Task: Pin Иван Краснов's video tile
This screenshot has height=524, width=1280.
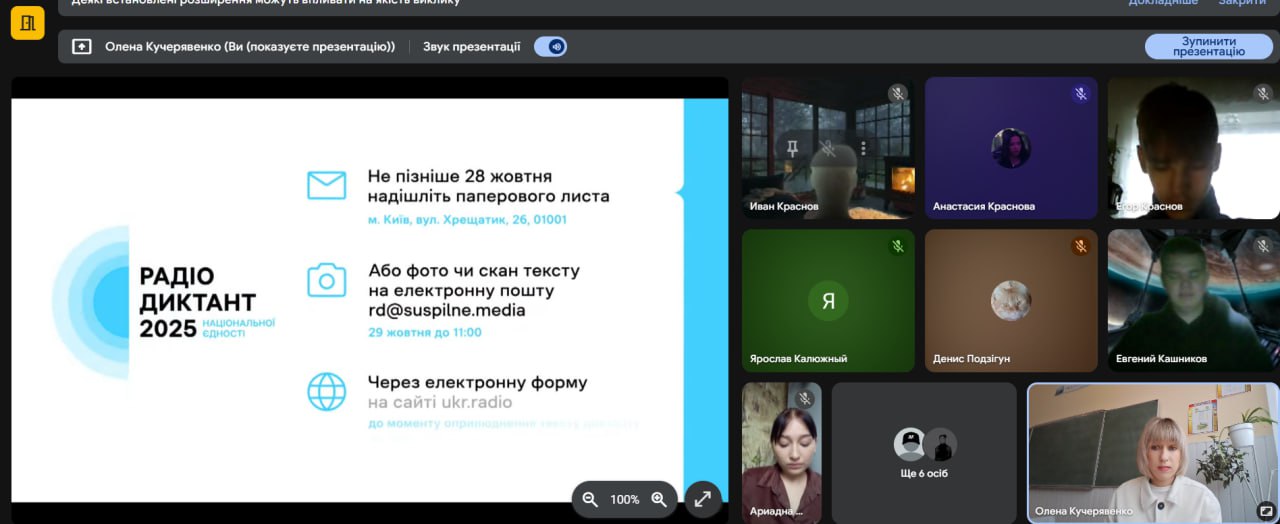Action: pyautogui.click(x=792, y=148)
